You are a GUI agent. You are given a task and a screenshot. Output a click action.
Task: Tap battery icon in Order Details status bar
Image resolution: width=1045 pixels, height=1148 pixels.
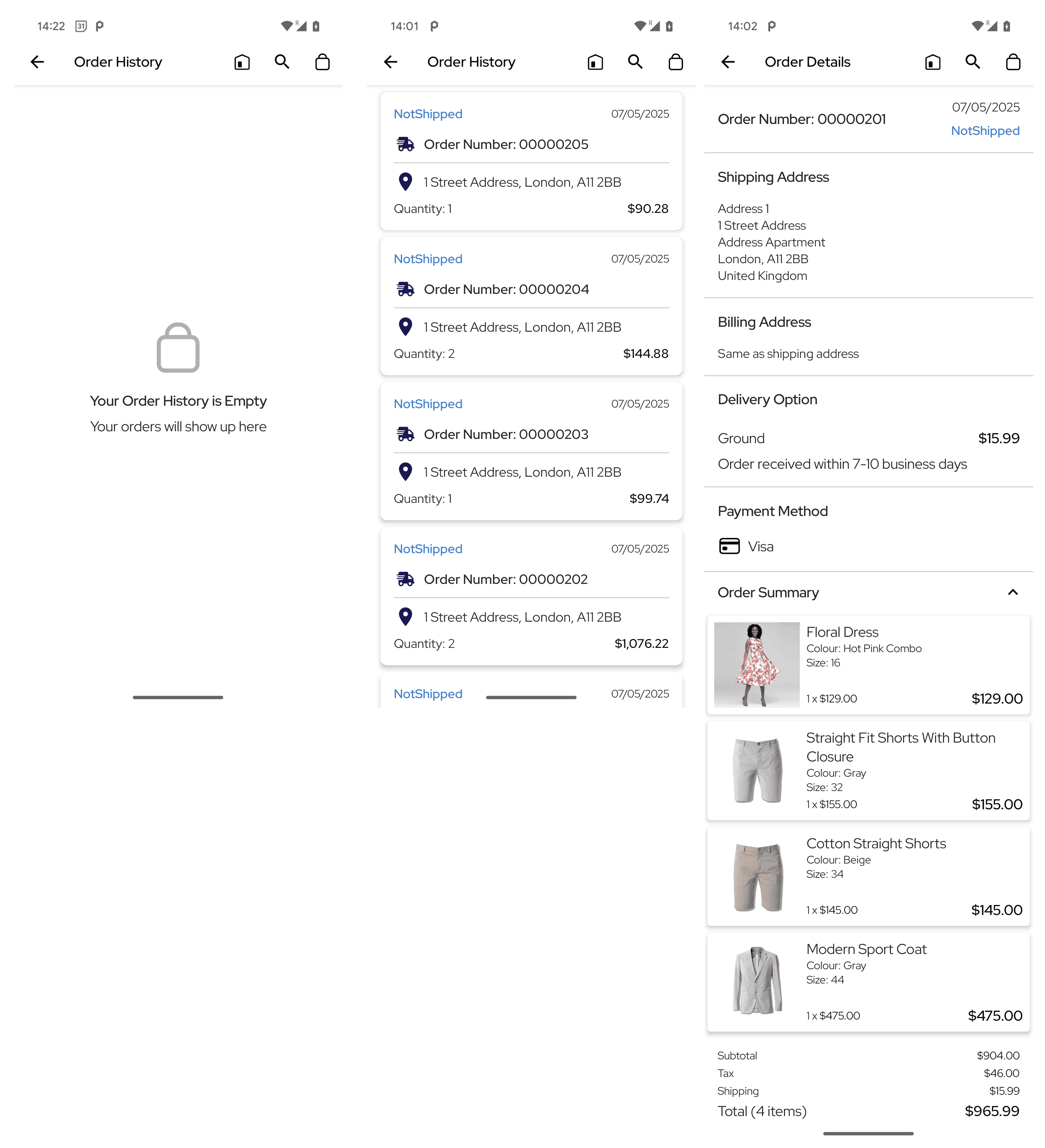(1006, 26)
